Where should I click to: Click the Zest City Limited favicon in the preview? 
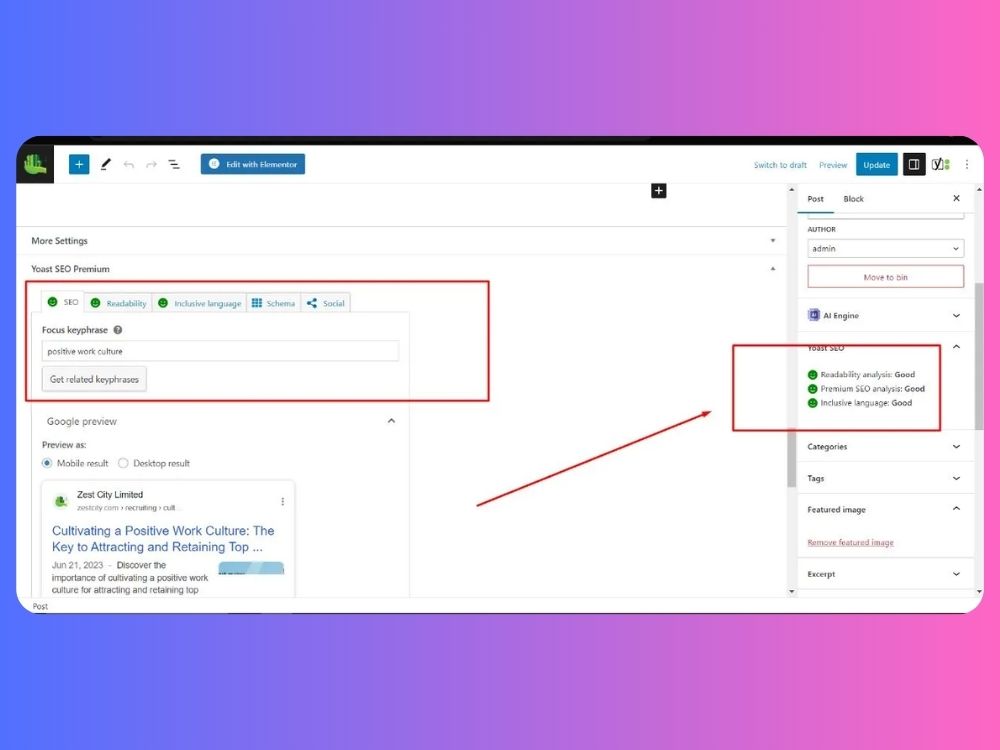(61, 501)
